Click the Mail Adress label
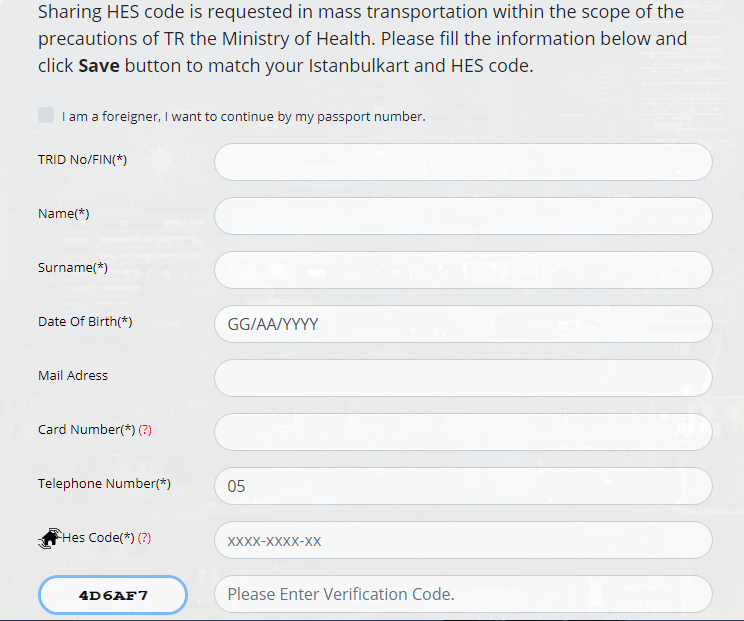The image size is (744, 621). point(73,376)
